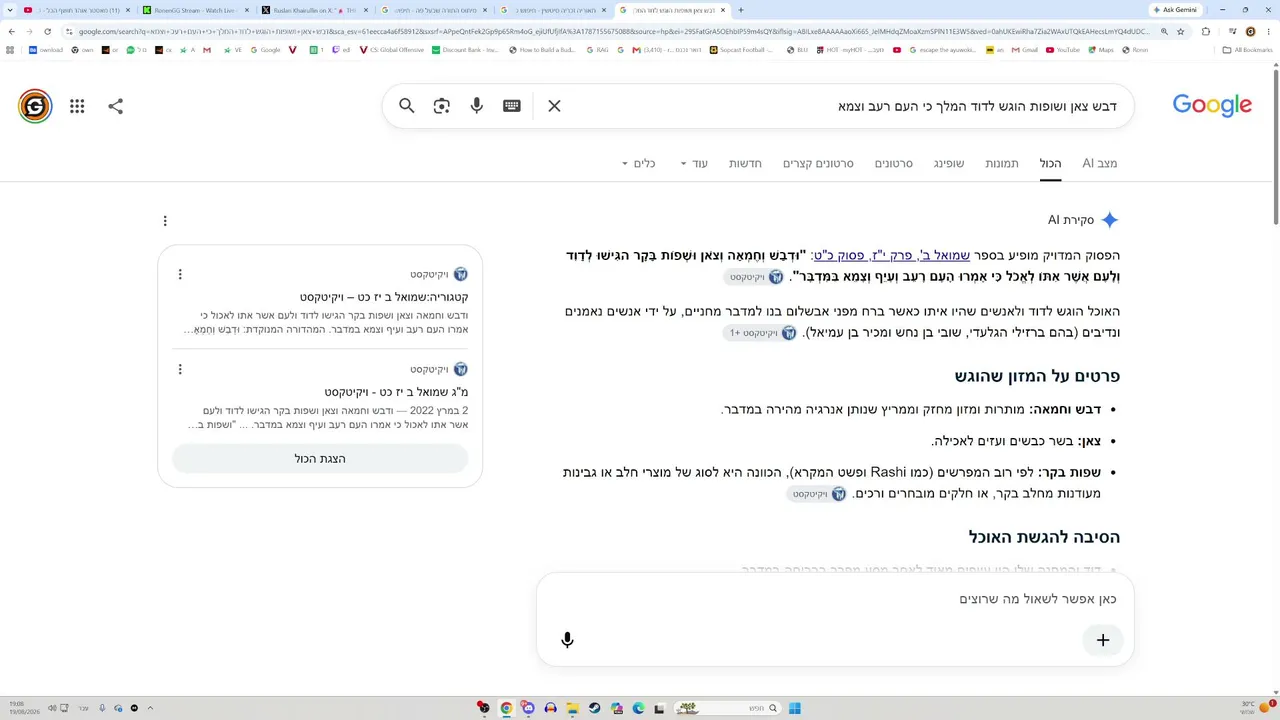Open the Google apps grid
Screen dimensions: 1280x720
(x=77, y=106)
